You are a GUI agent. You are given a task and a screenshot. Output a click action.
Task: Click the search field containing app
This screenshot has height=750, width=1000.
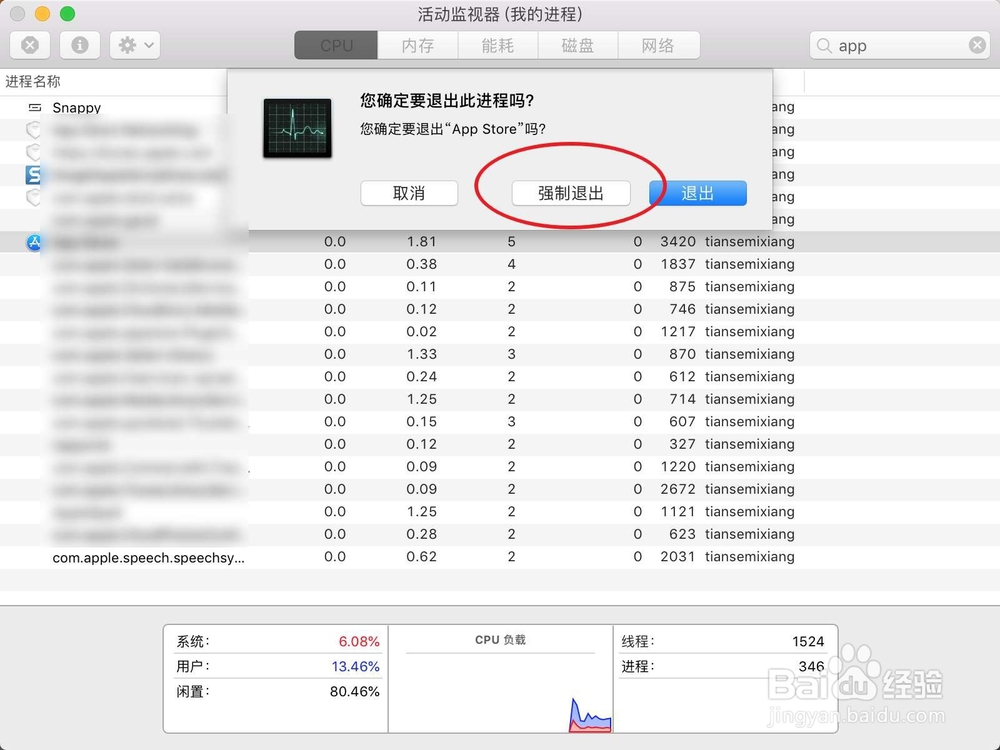[x=899, y=45]
